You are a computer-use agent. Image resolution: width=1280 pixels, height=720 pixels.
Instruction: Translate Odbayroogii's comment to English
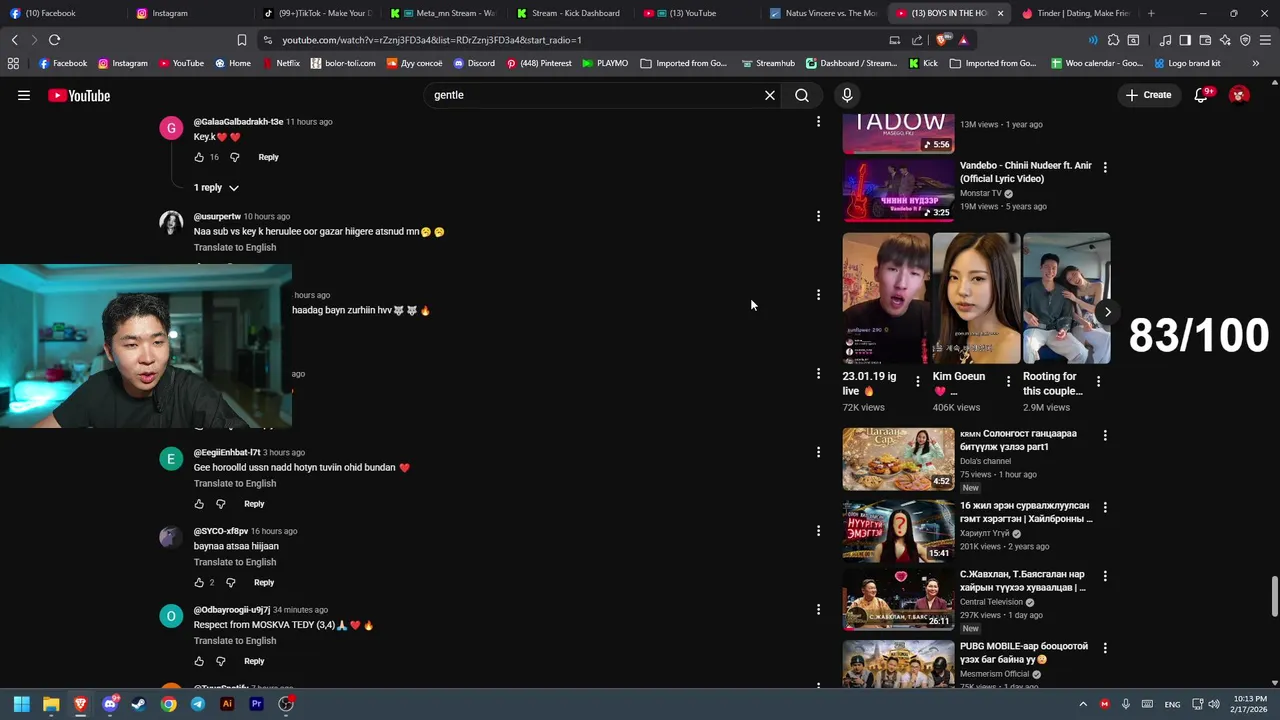pyautogui.click(x=235, y=641)
